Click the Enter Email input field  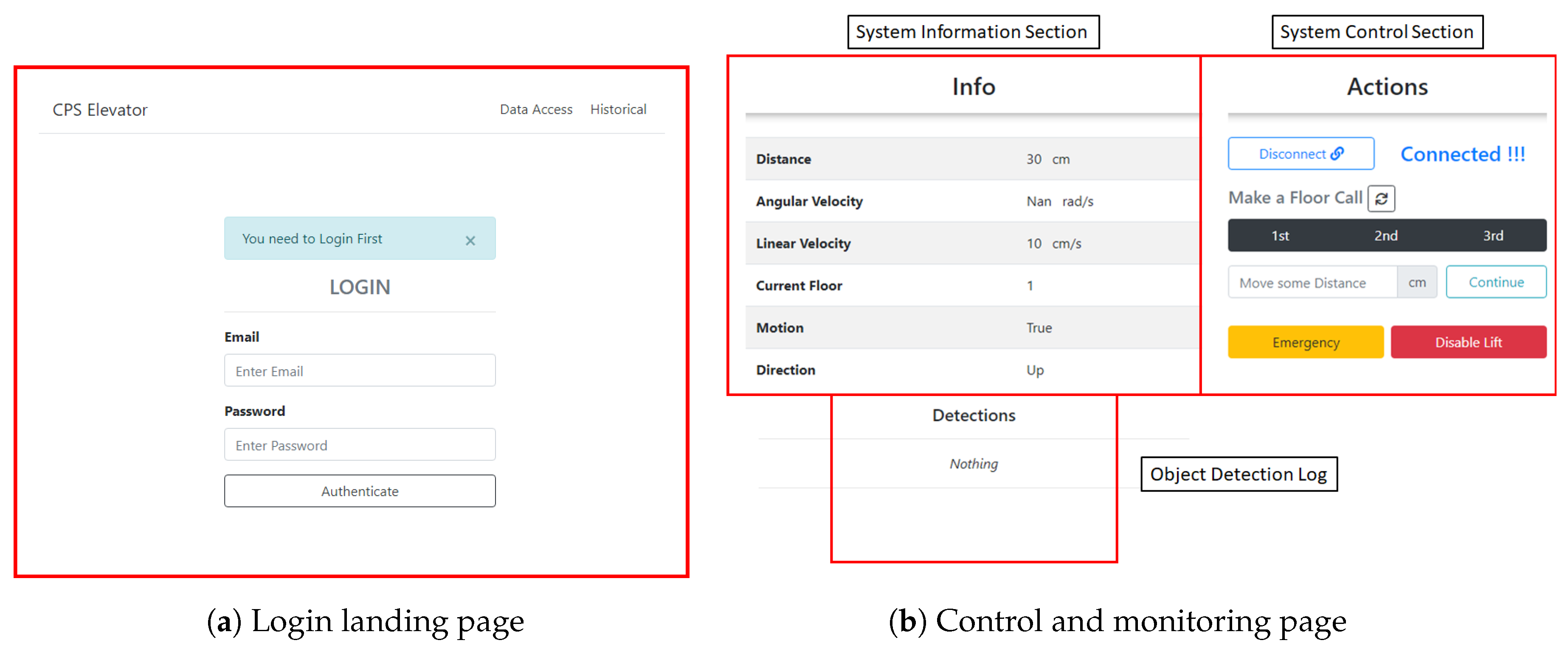359,371
